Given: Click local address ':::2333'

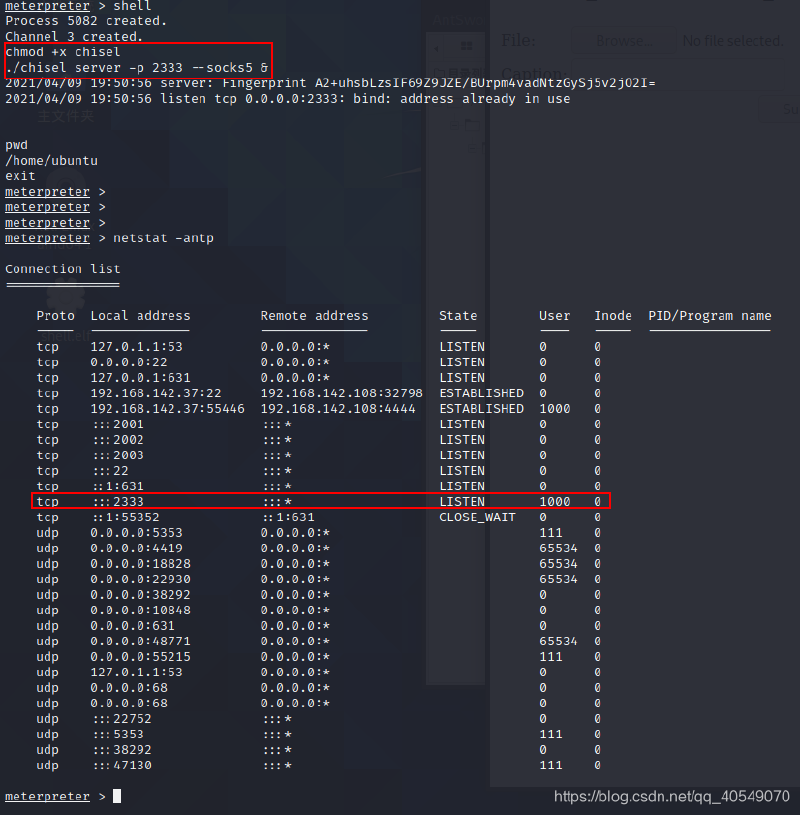Looking at the screenshot, I should (x=119, y=502).
